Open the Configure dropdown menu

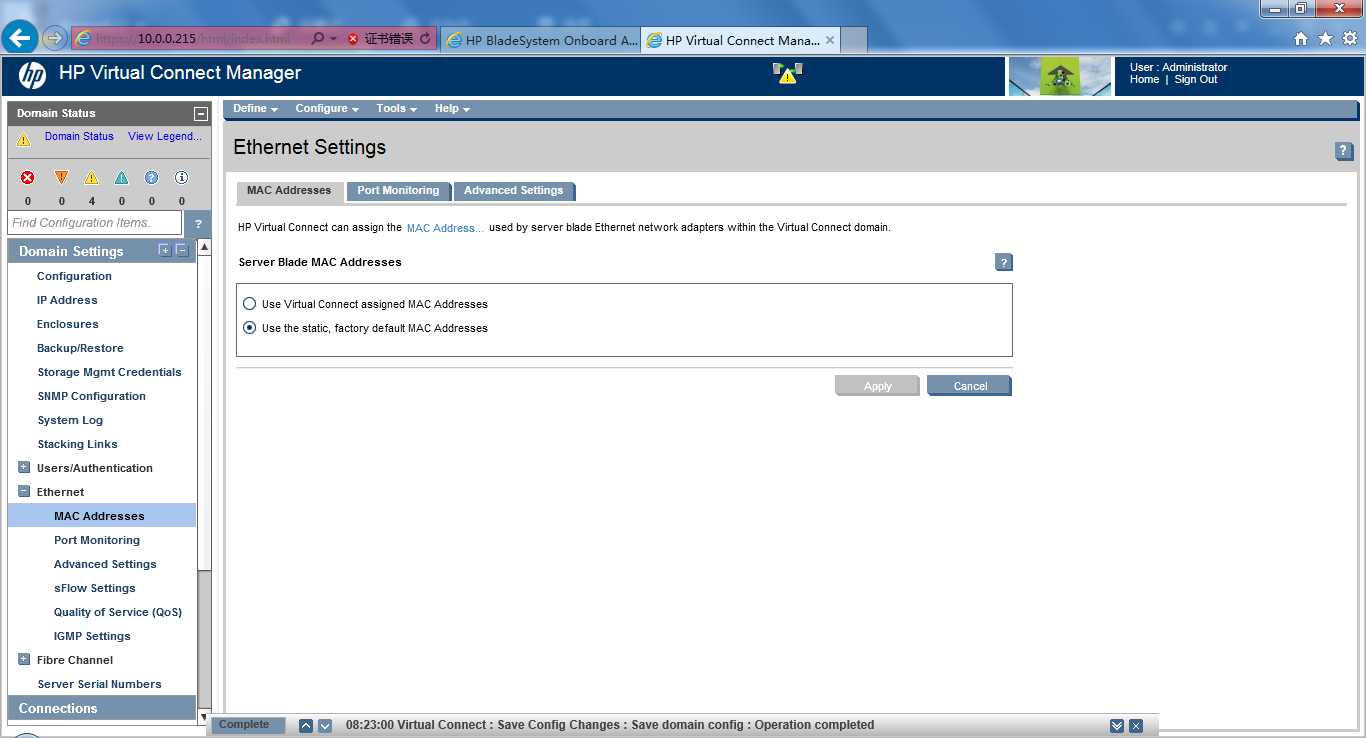[x=327, y=108]
